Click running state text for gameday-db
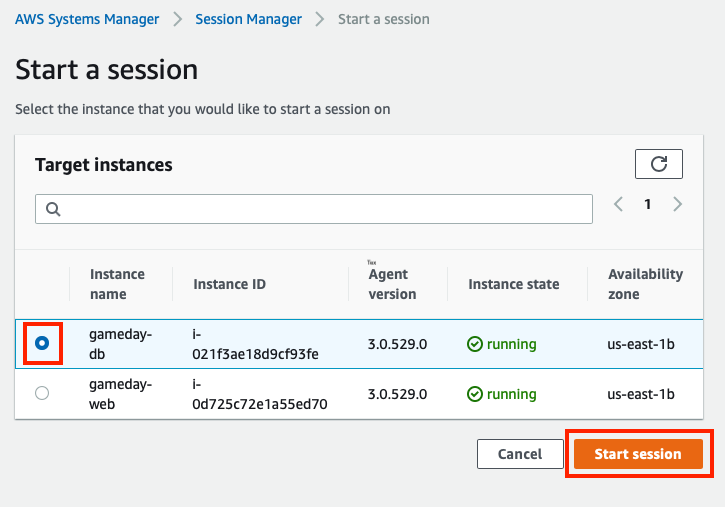Screen dimensions: 725x507 click(511, 344)
